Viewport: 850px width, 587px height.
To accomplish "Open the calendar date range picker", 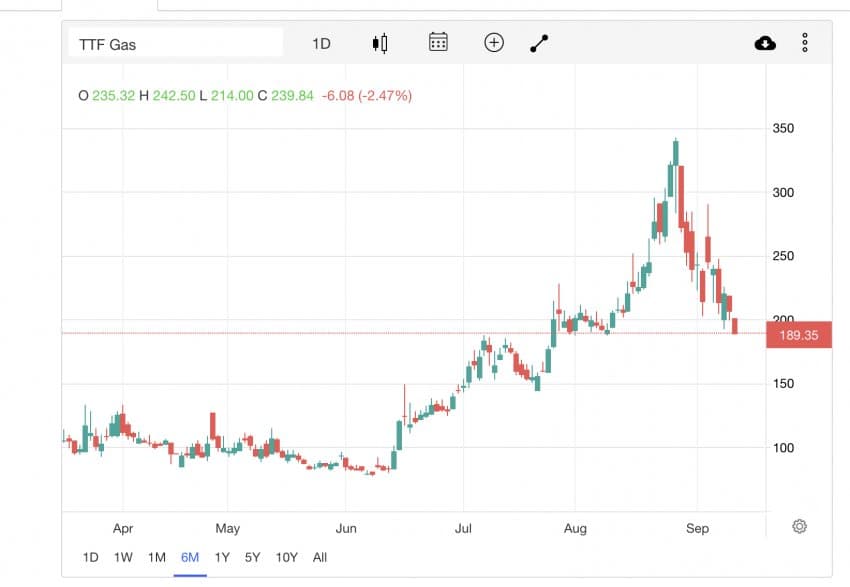I will pyautogui.click(x=438, y=43).
